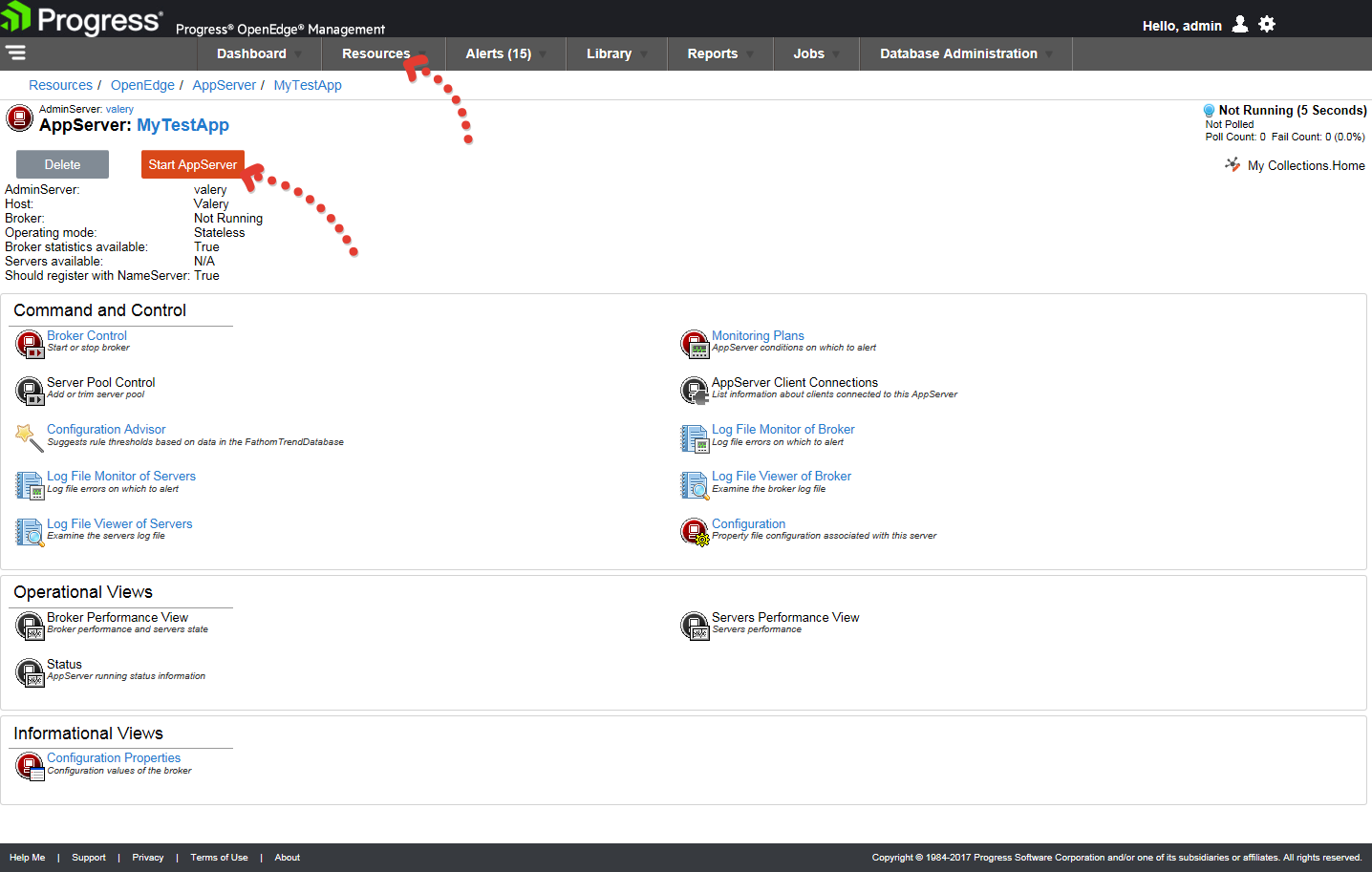This screenshot has width=1372, height=872.
Task: Open the Database Administration menu
Action: tap(958, 53)
